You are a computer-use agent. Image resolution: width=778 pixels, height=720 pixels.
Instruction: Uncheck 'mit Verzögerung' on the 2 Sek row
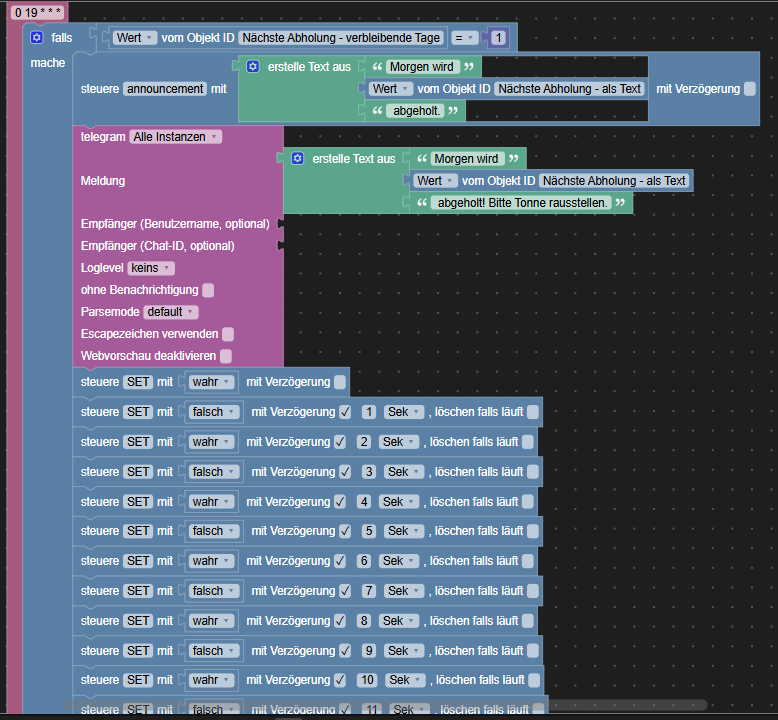click(x=340, y=442)
